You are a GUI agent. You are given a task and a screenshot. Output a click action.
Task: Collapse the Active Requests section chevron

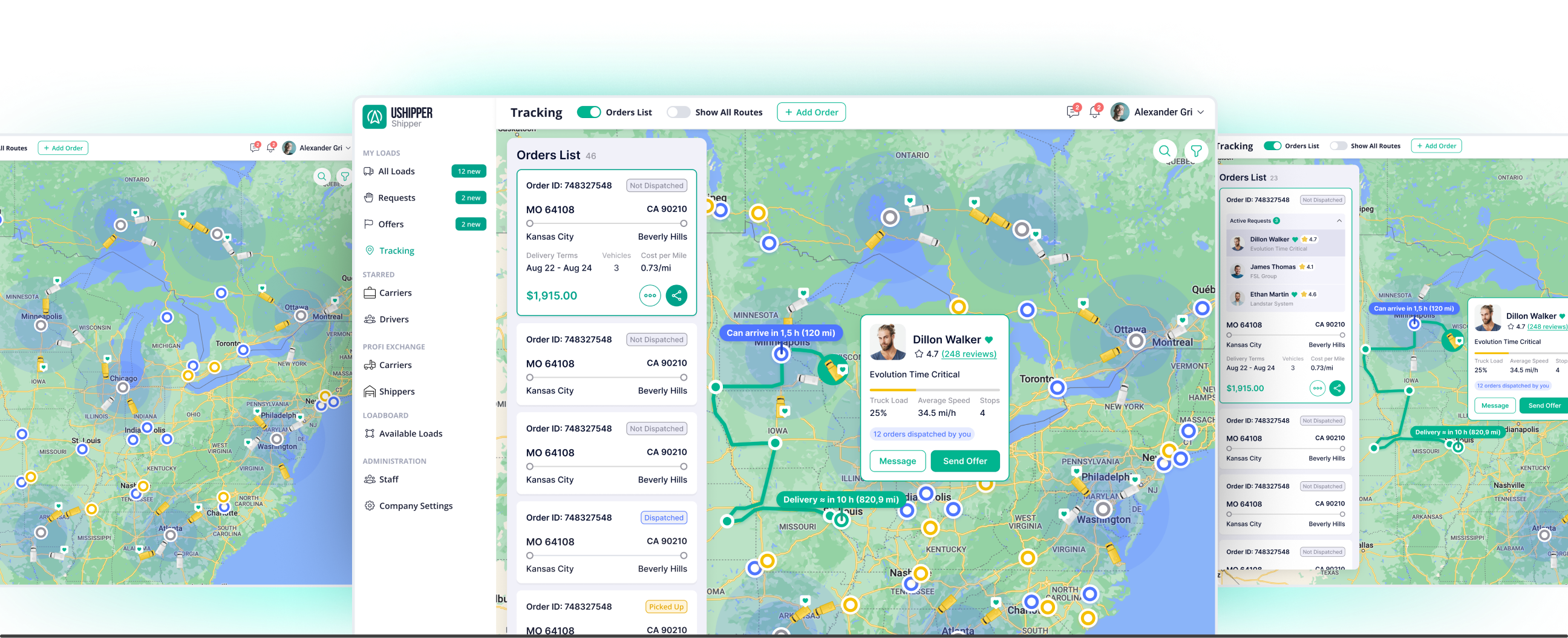(x=1339, y=220)
